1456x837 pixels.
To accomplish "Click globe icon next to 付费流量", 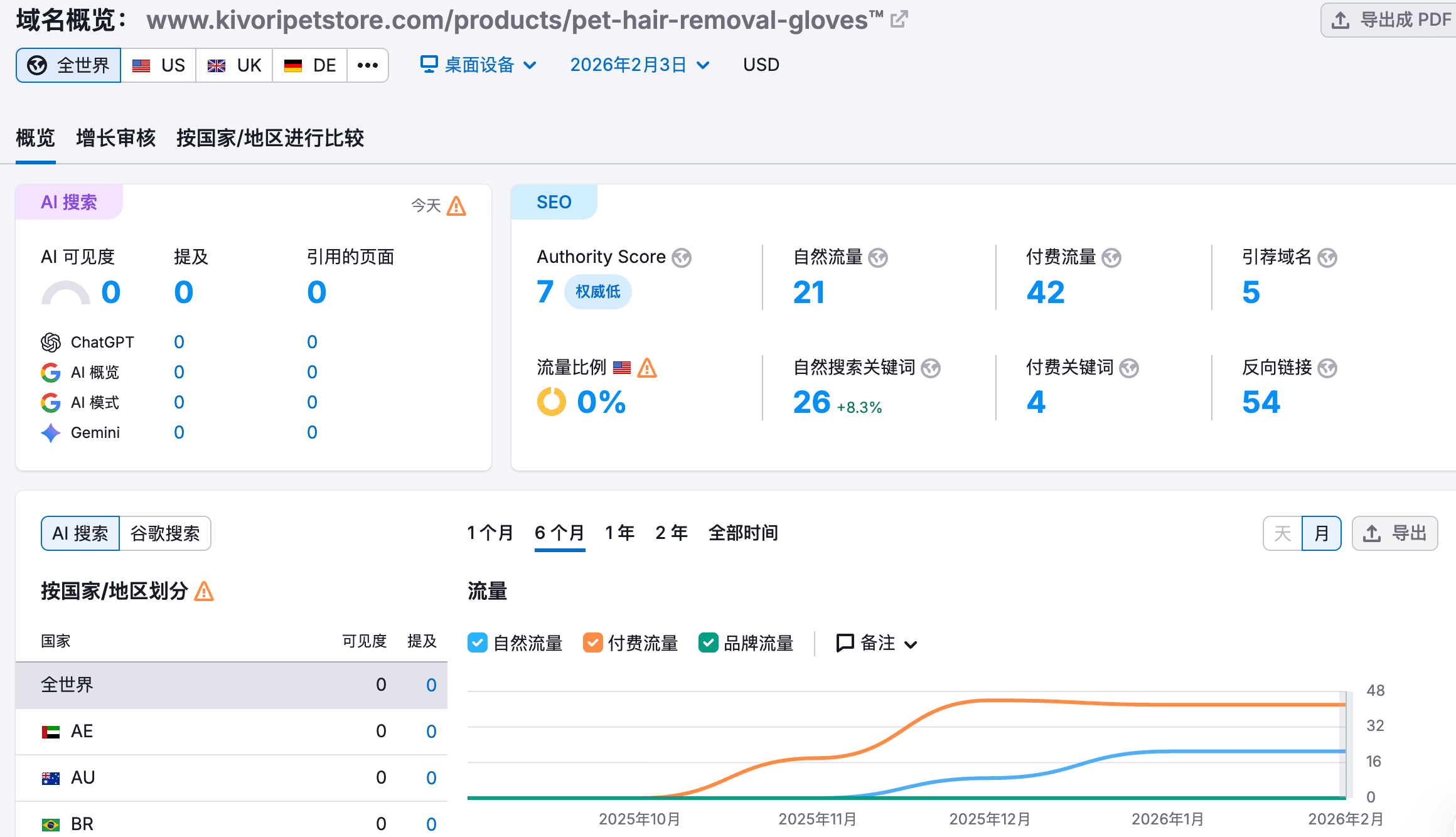I will tap(1111, 258).
